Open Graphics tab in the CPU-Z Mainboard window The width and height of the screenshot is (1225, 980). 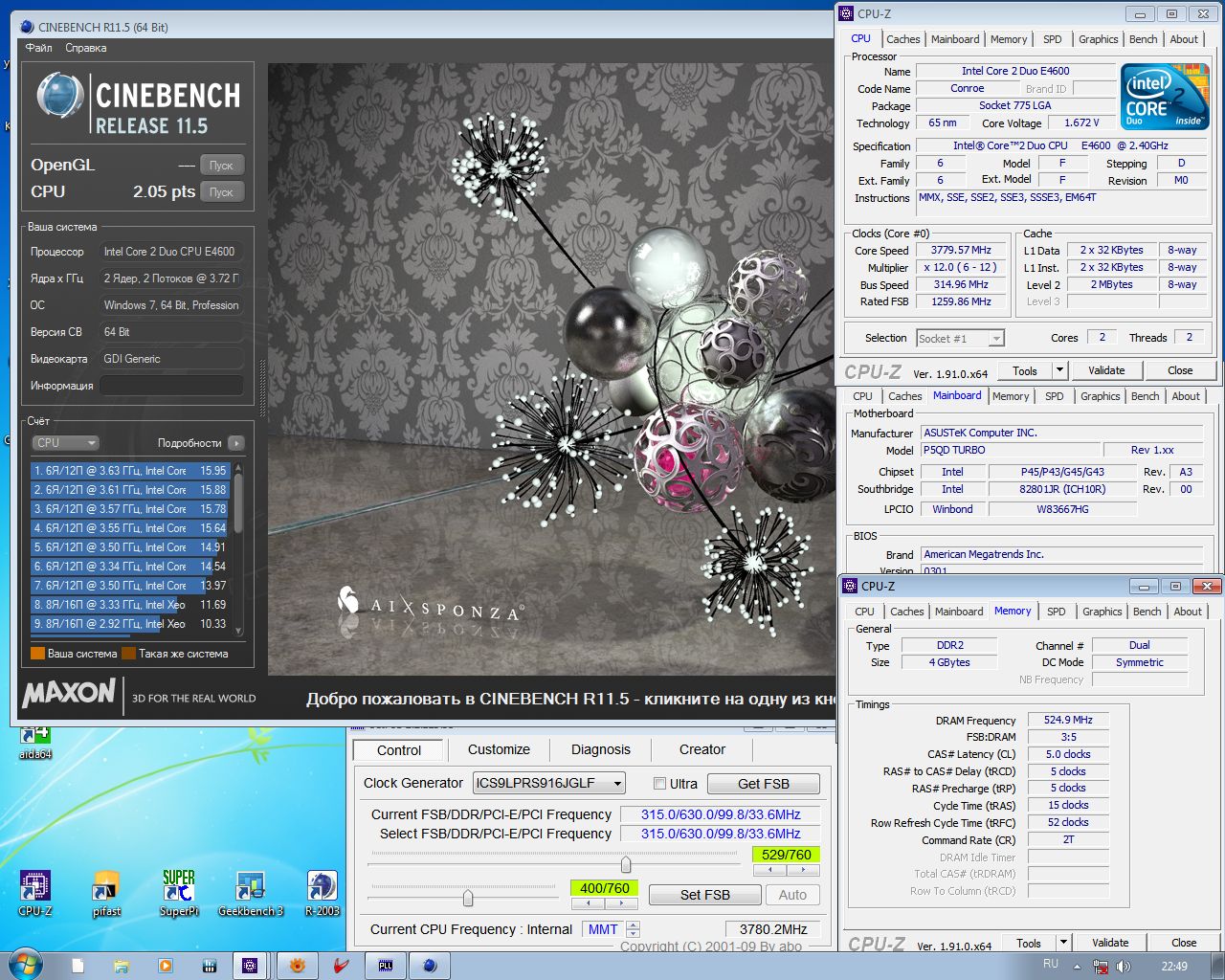click(x=1100, y=396)
